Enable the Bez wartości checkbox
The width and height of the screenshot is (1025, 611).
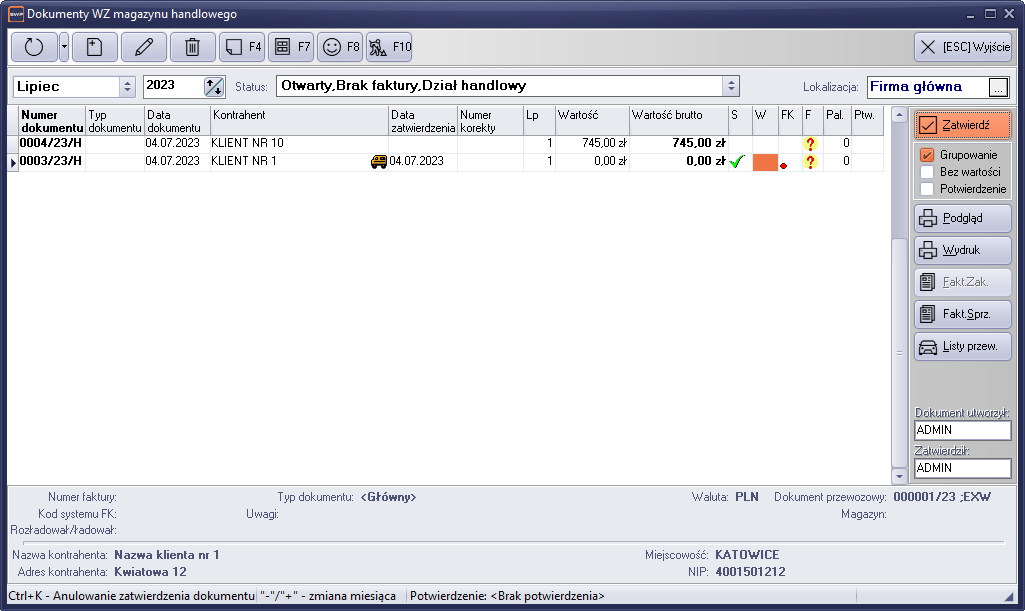point(927,172)
